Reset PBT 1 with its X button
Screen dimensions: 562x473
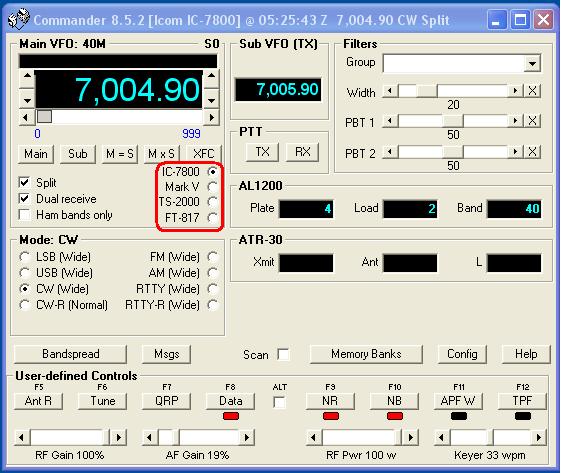pos(532,121)
